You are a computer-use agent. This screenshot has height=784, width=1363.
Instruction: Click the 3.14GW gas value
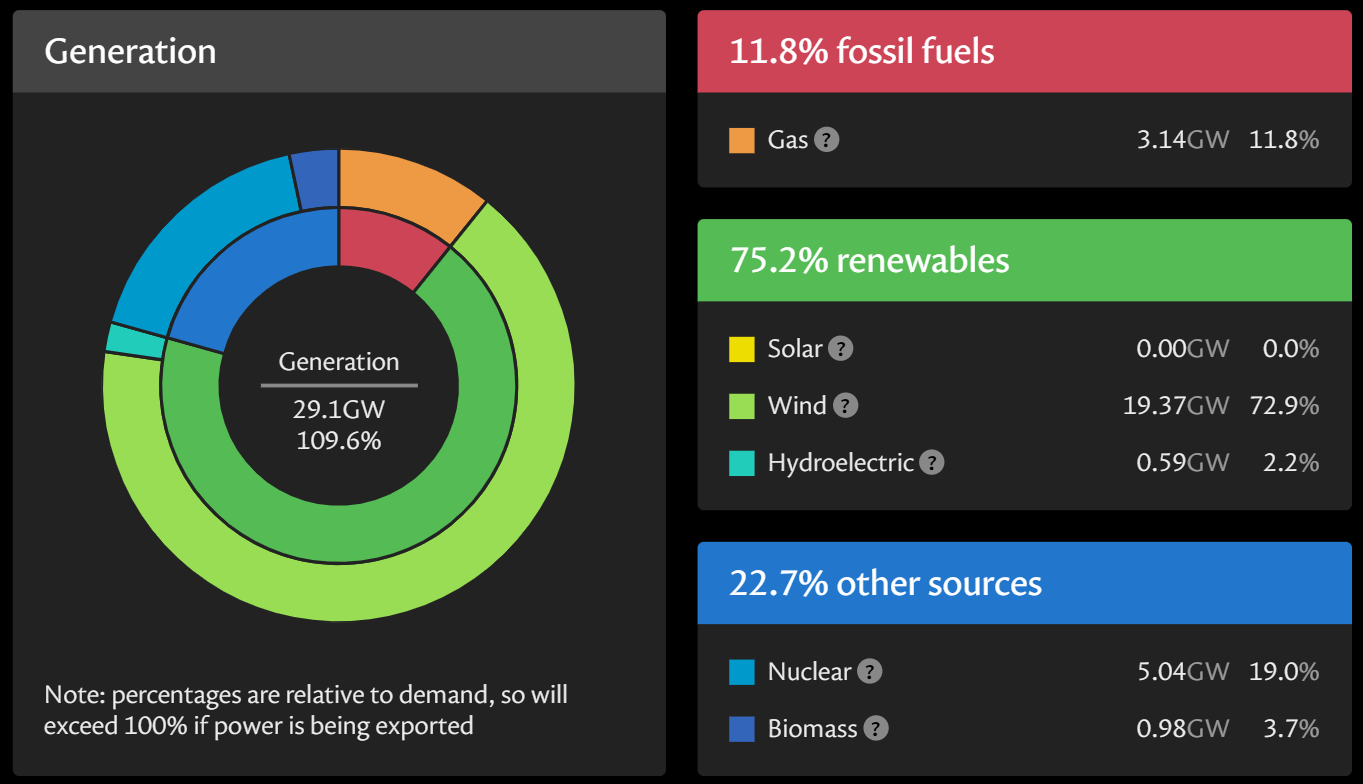pyautogui.click(x=1183, y=140)
